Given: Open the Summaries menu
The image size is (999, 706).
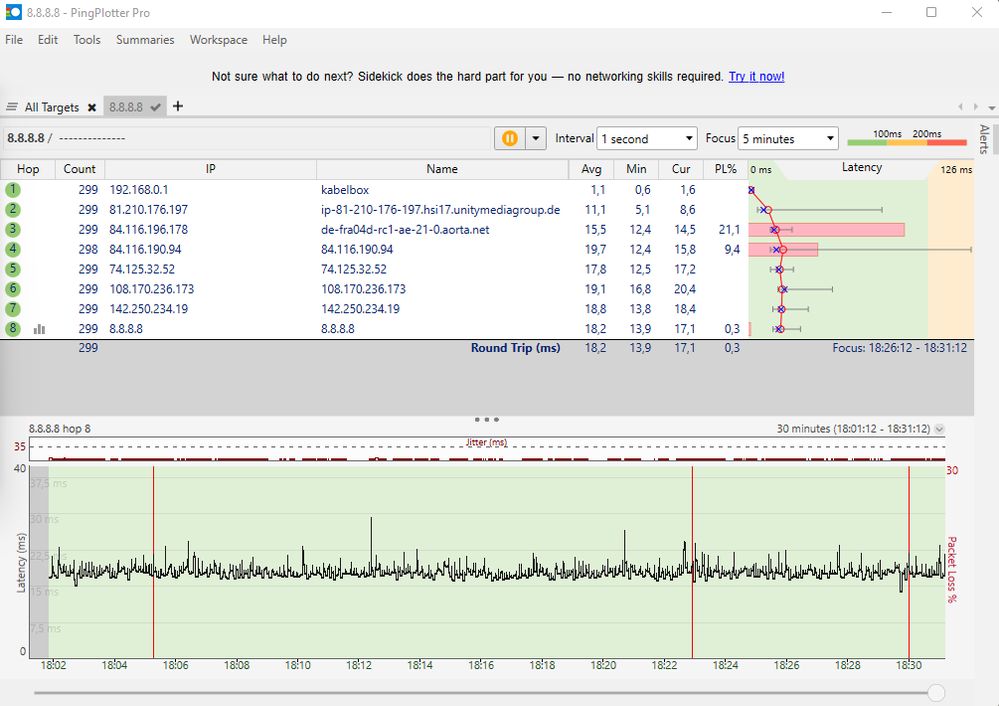Looking at the screenshot, I should click(x=145, y=40).
